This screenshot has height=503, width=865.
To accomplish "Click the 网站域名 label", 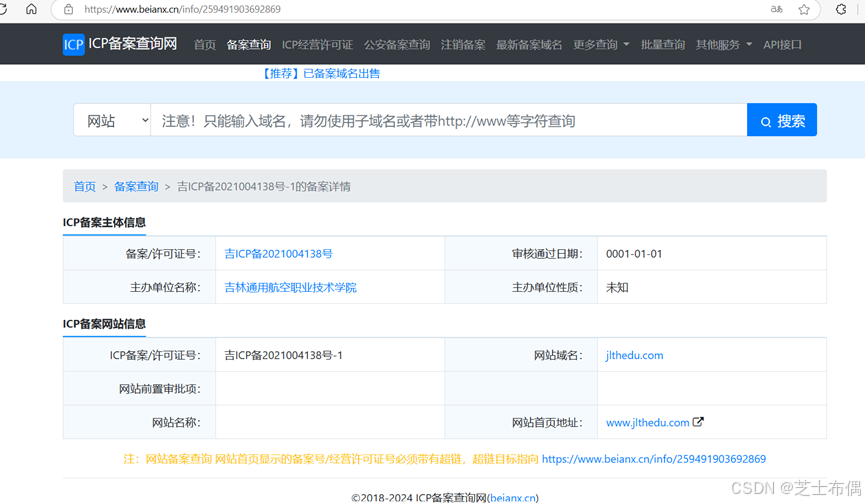I will tap(558, 355).
